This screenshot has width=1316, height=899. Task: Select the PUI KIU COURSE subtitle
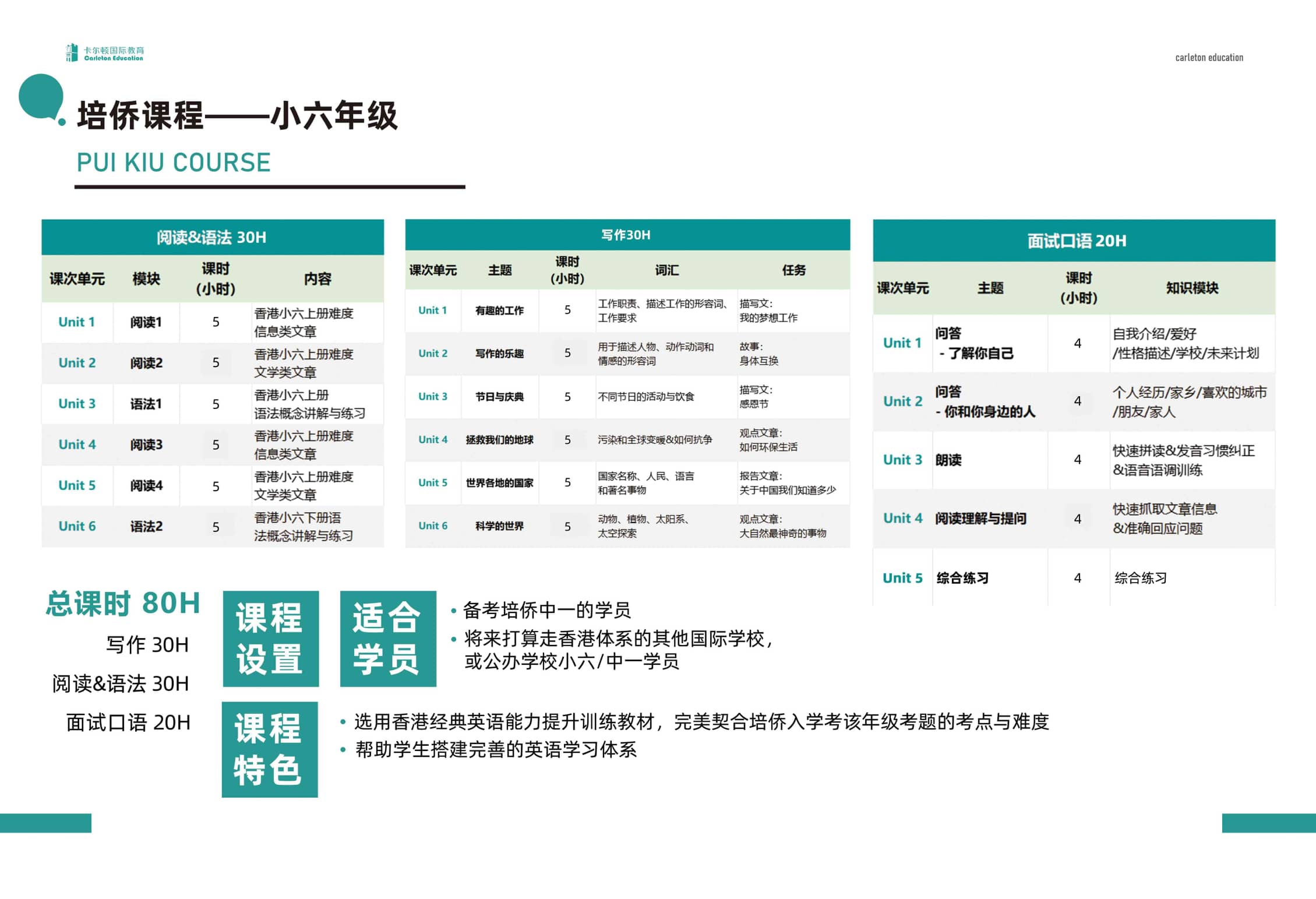[x=174, y=162]
